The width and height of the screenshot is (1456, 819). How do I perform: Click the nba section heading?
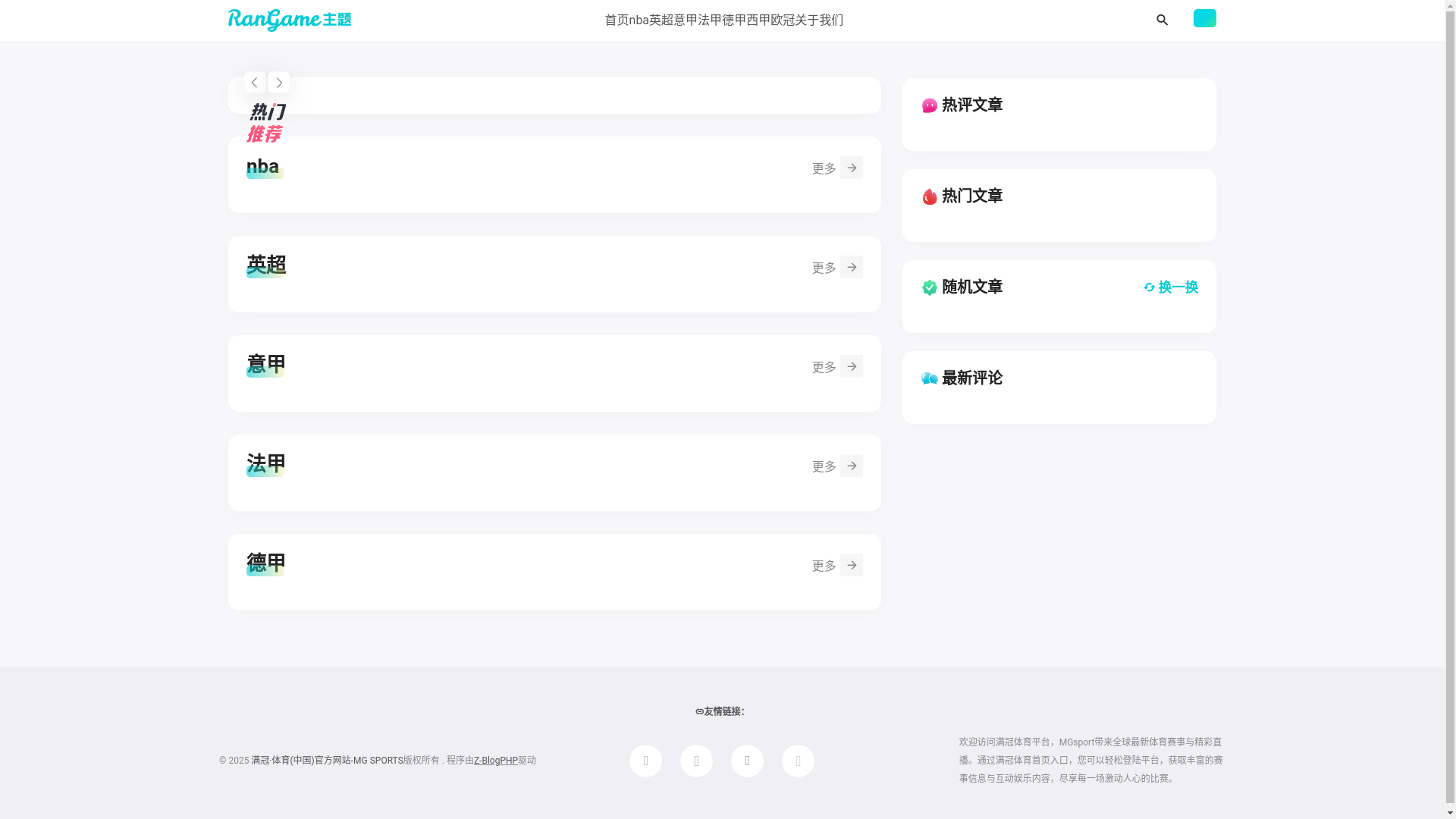tap(262, 166)
